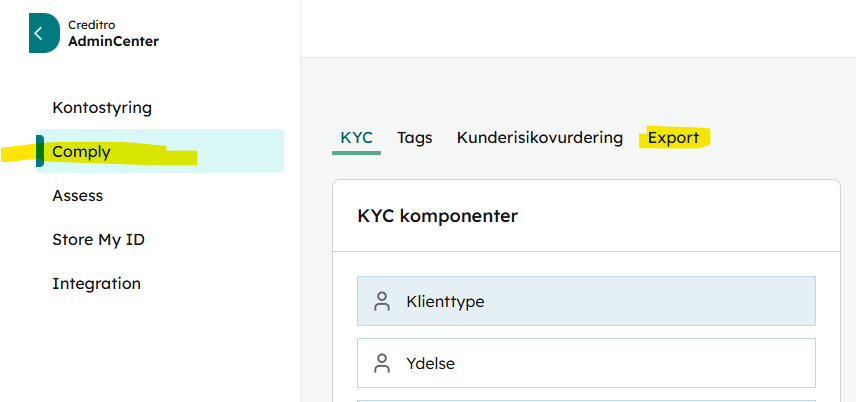Open Store My ID section
Image resolution: width=856 pixels, height=402 pixels.
point(98,239)
